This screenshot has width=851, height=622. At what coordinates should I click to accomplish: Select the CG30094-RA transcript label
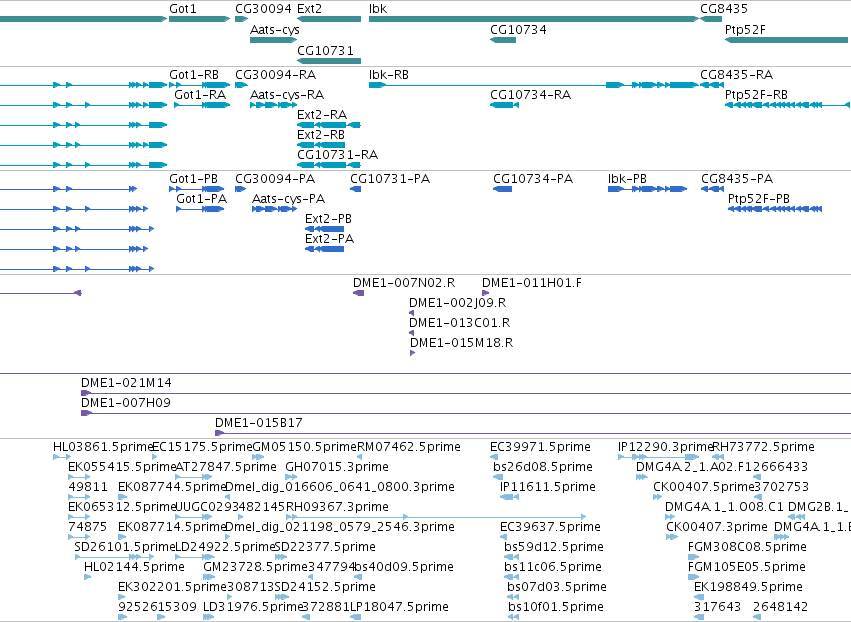pyautogui.click(x=275, y=75)
